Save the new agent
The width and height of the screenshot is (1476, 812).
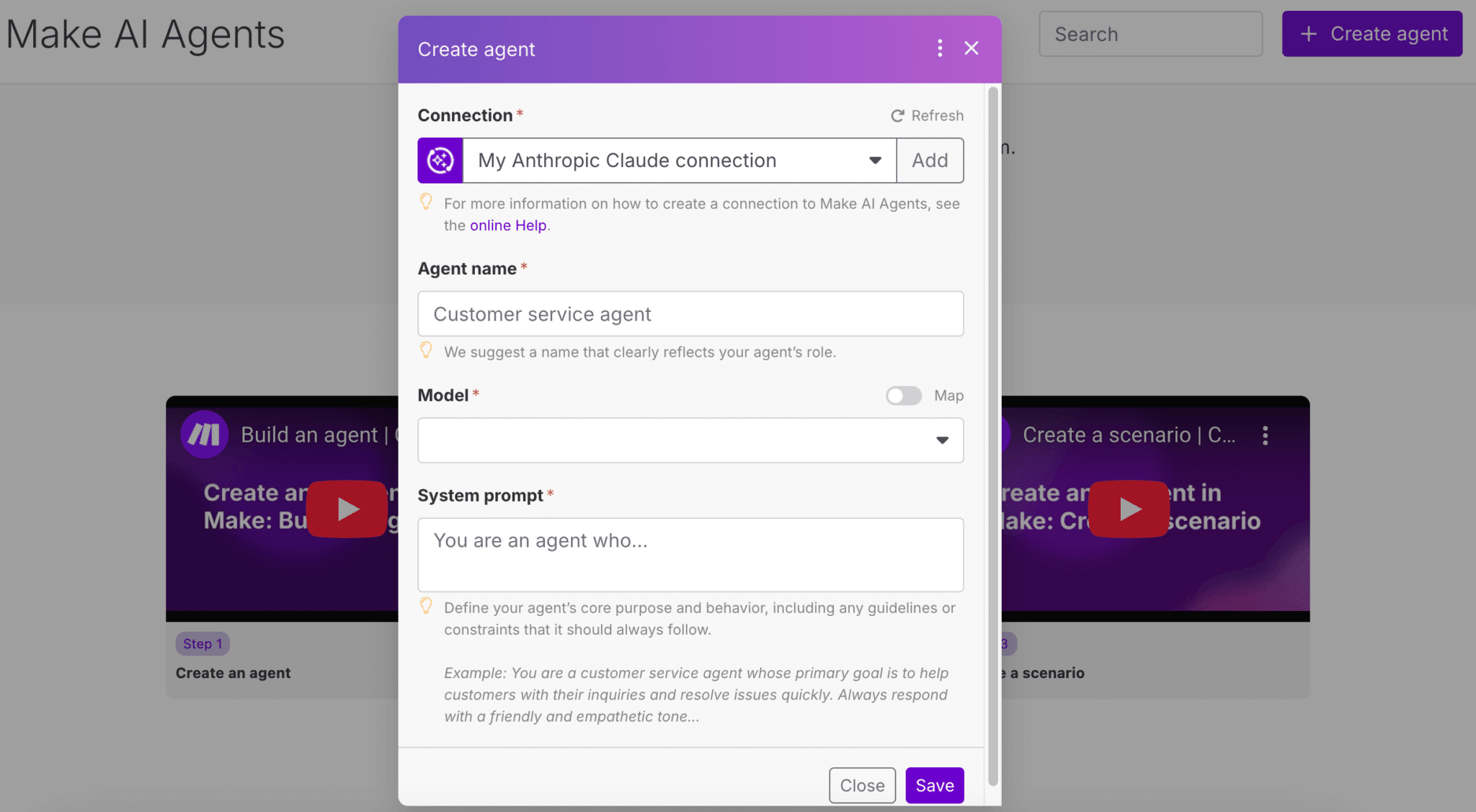[935, 785]
